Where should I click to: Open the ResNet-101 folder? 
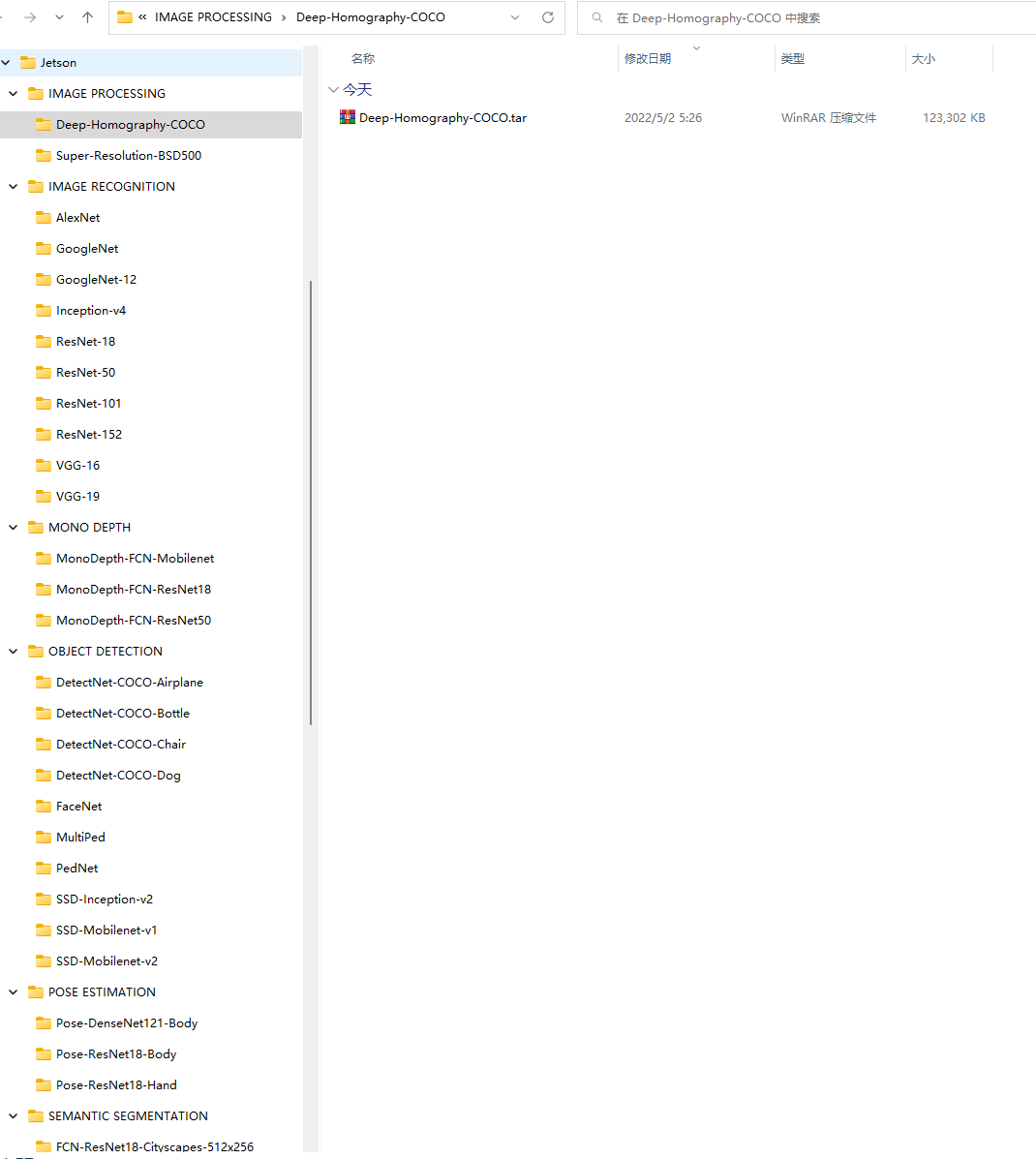coord(89,404)
